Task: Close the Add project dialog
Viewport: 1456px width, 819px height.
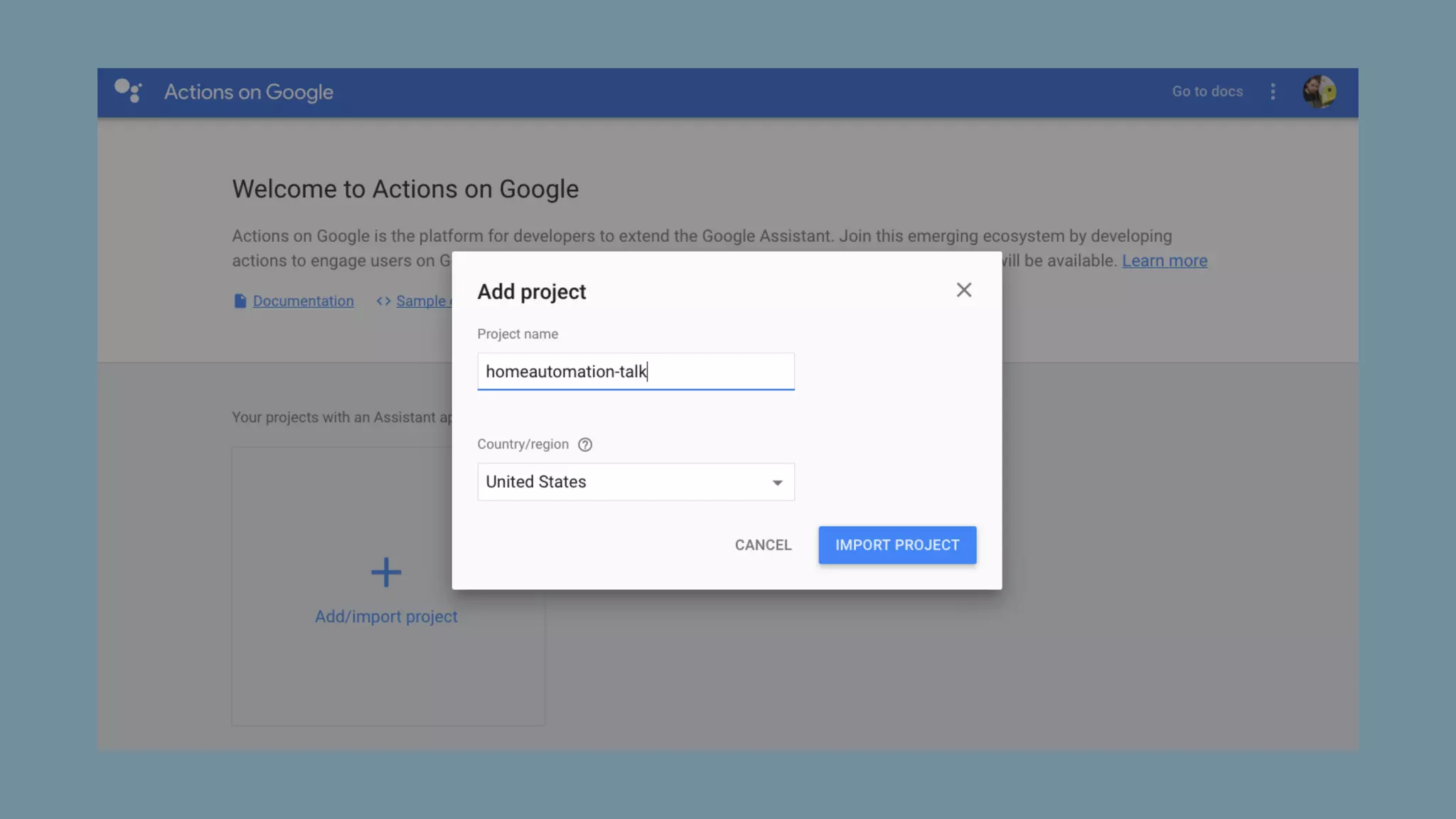Action: 963,290
